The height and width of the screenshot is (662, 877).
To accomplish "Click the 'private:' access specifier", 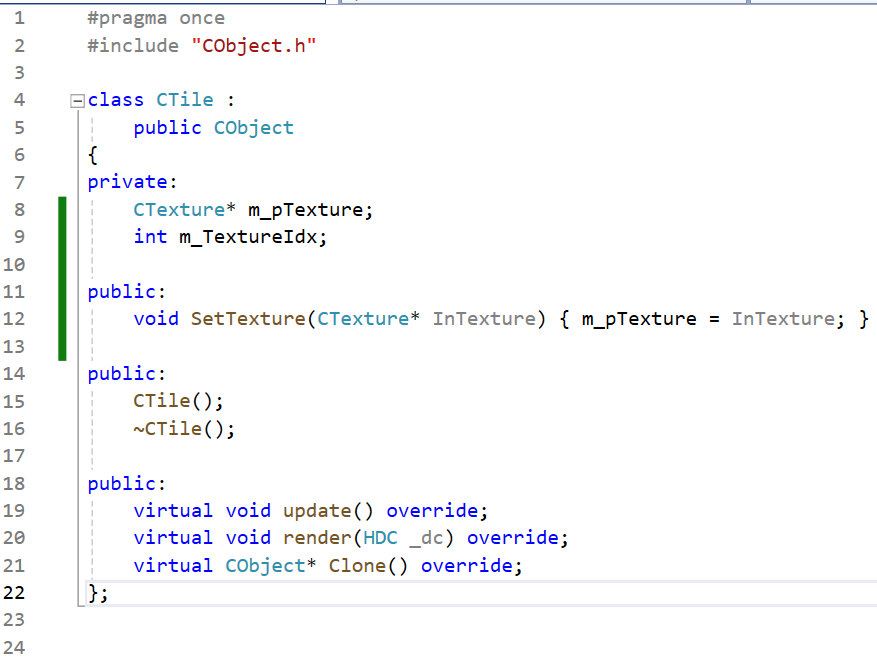I will coord(132,182).
